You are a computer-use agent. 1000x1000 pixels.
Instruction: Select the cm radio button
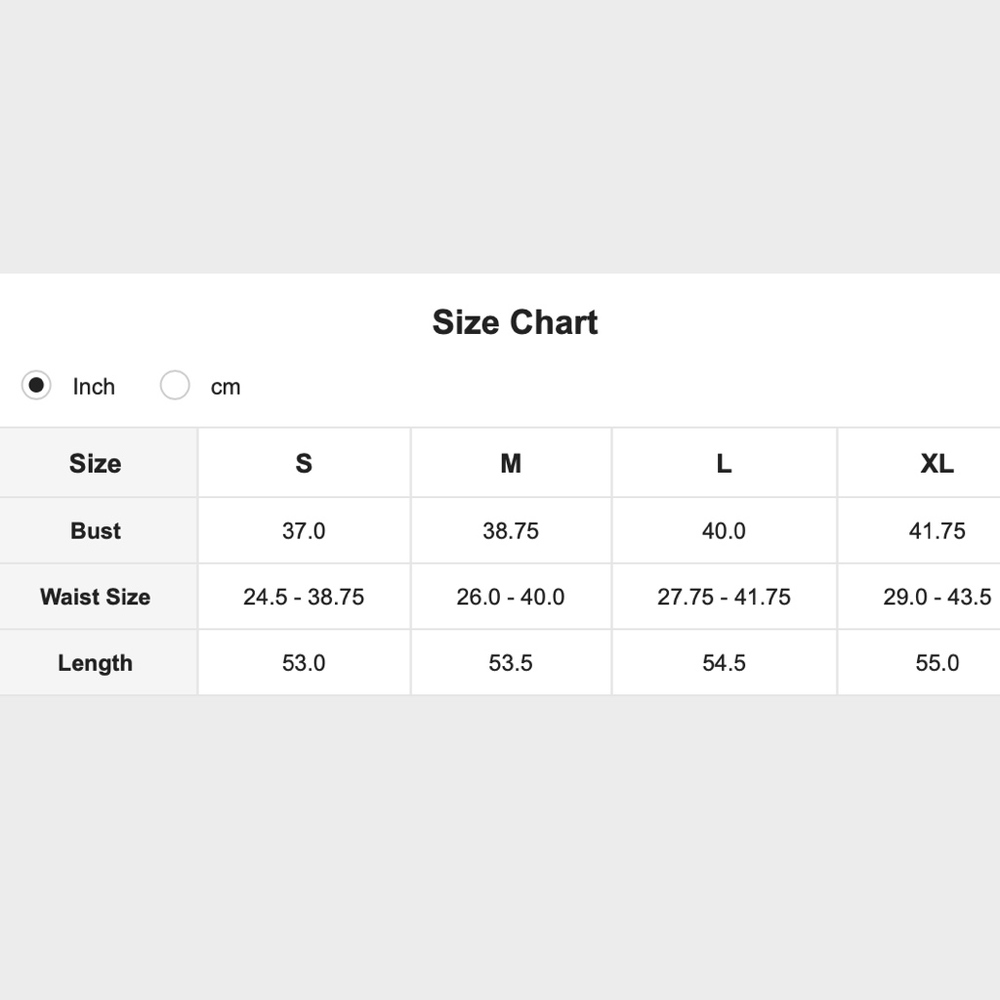tap(175, 385)
